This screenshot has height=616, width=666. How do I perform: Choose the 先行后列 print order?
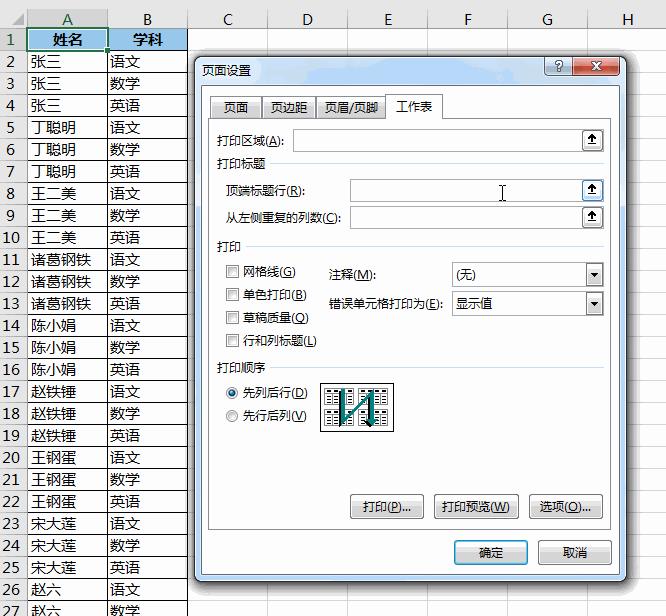[x=232, y=416]
